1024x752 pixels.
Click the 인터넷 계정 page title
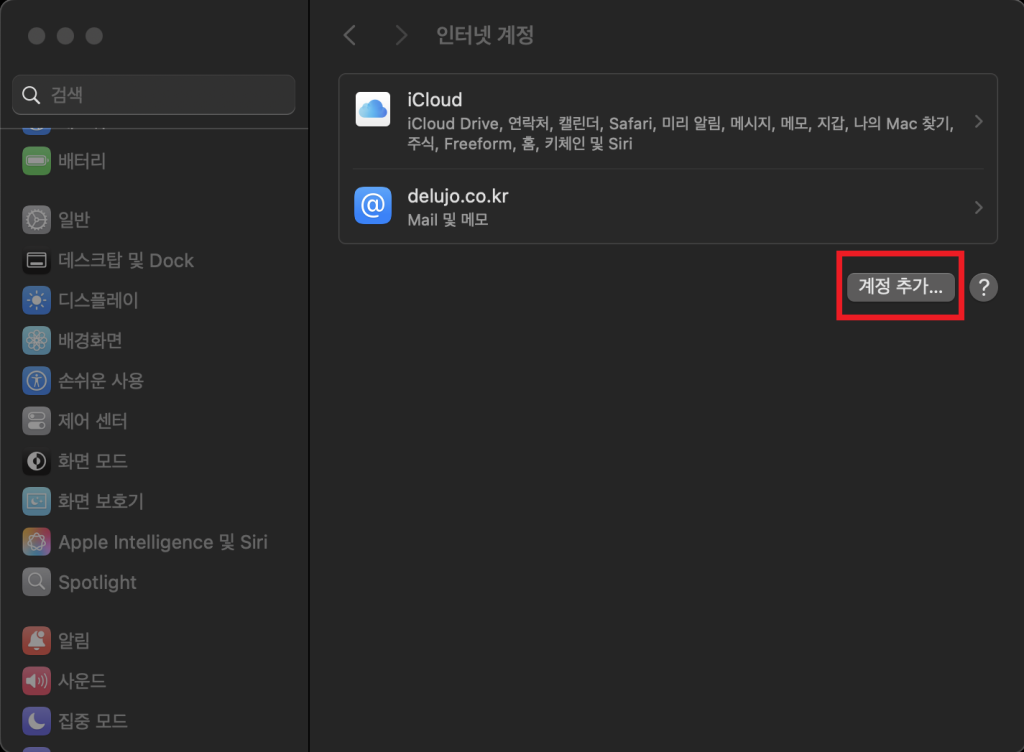coord(485,35)
